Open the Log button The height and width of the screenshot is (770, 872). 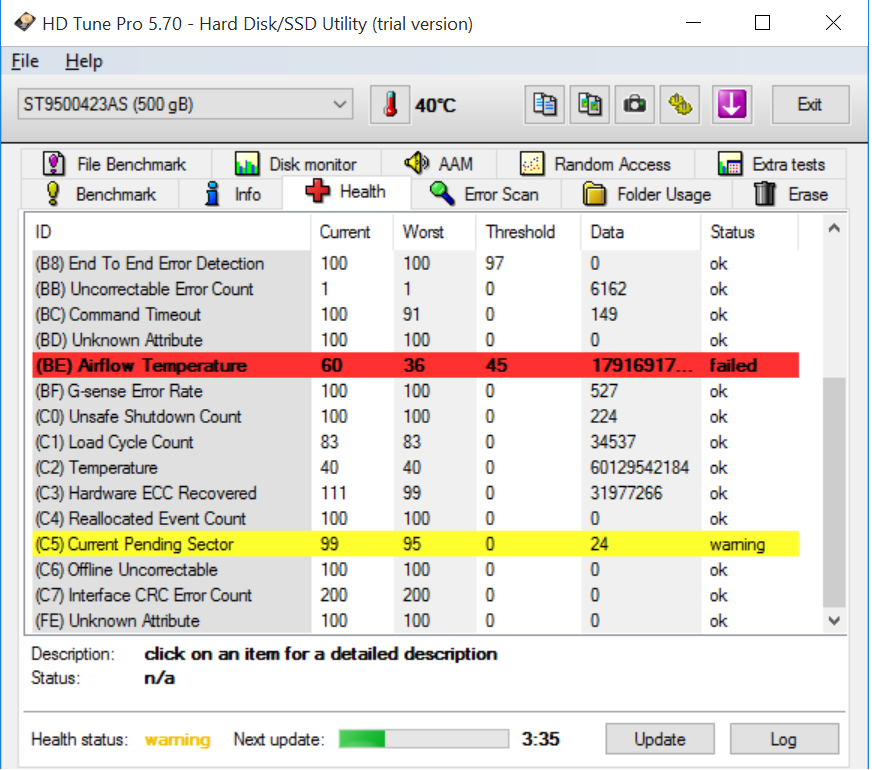coord(784,739)
